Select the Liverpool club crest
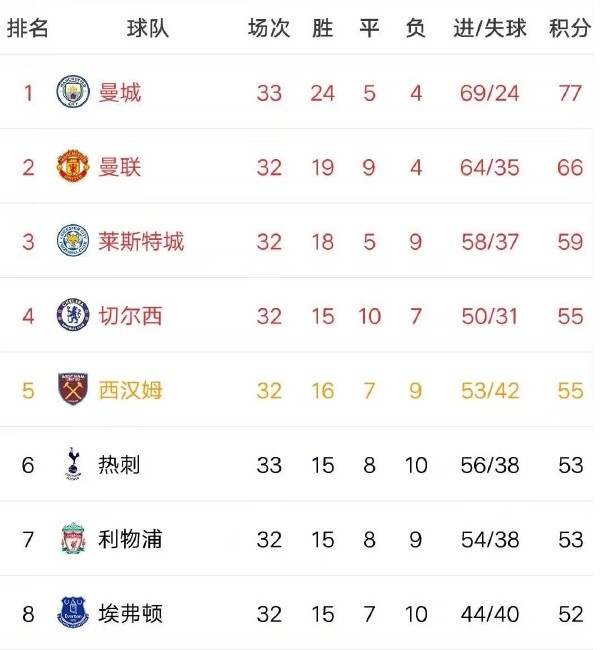The width and height of the screenshot is (600, 650). pyautogui.click(x=73, y=538)
